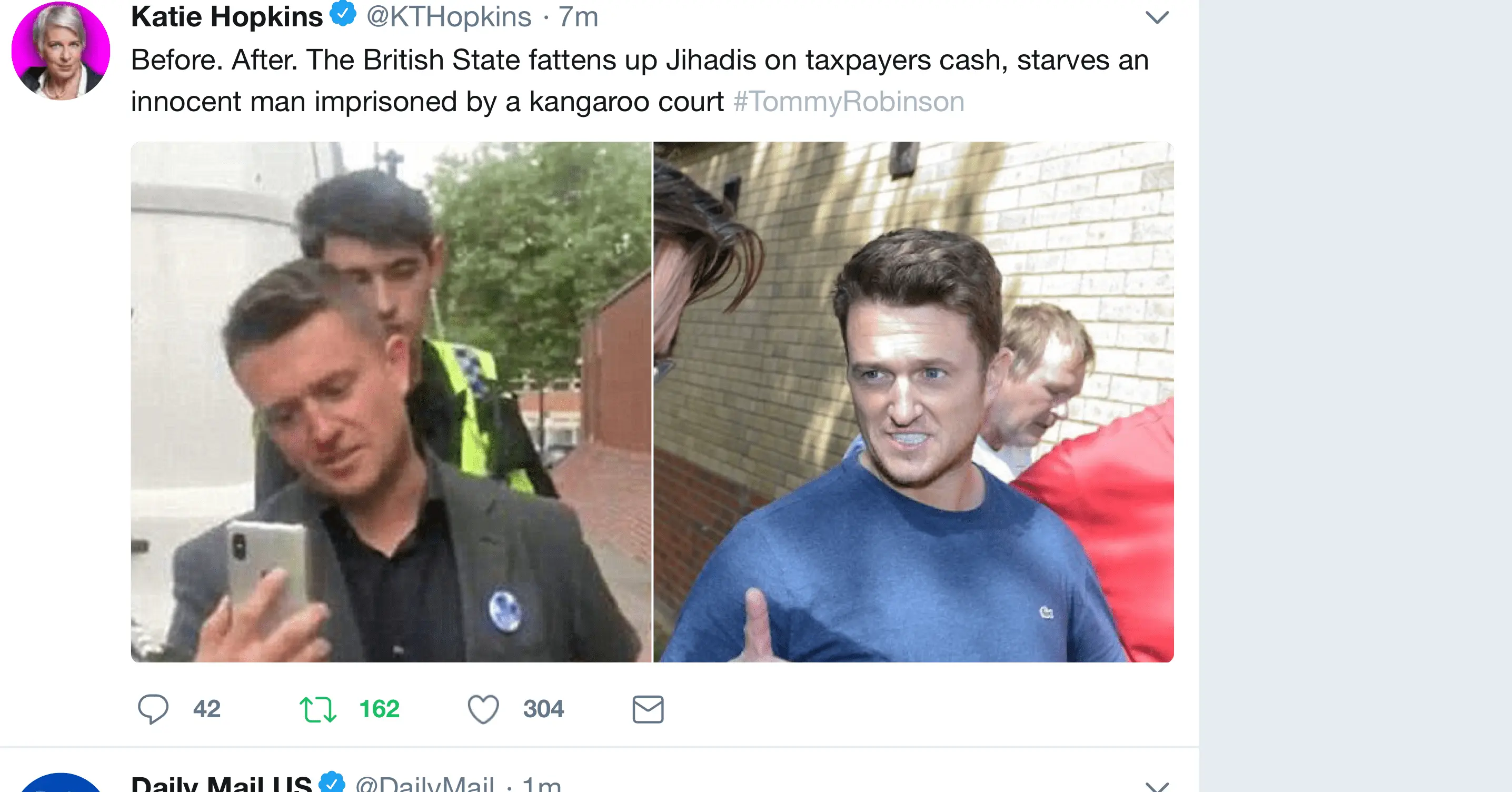Click the envelope direct message icon
1512x792 pixels.
pyautogui.click(x=648, y=709)
